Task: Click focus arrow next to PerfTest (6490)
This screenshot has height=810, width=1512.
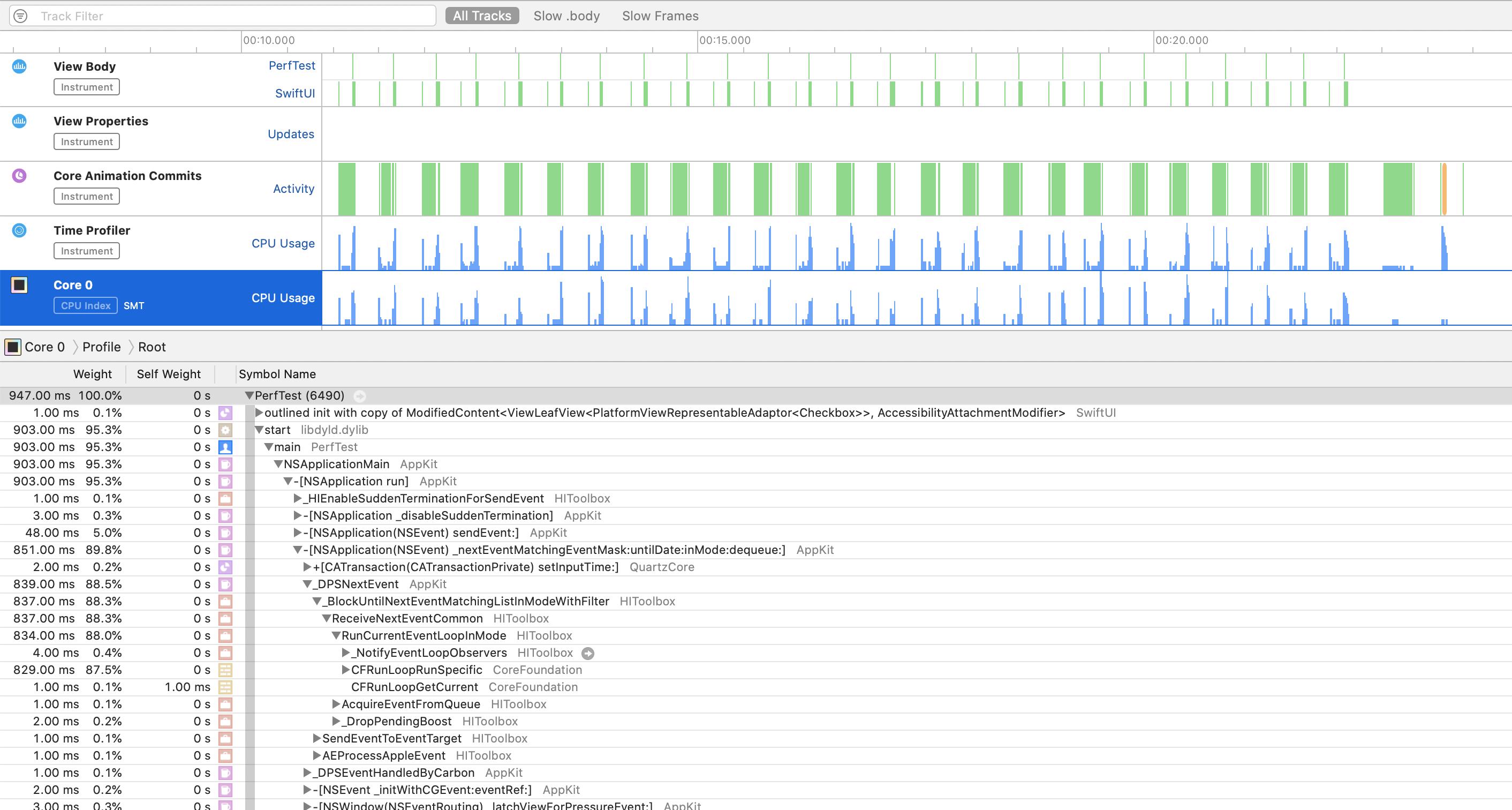Action: (360, 396)
